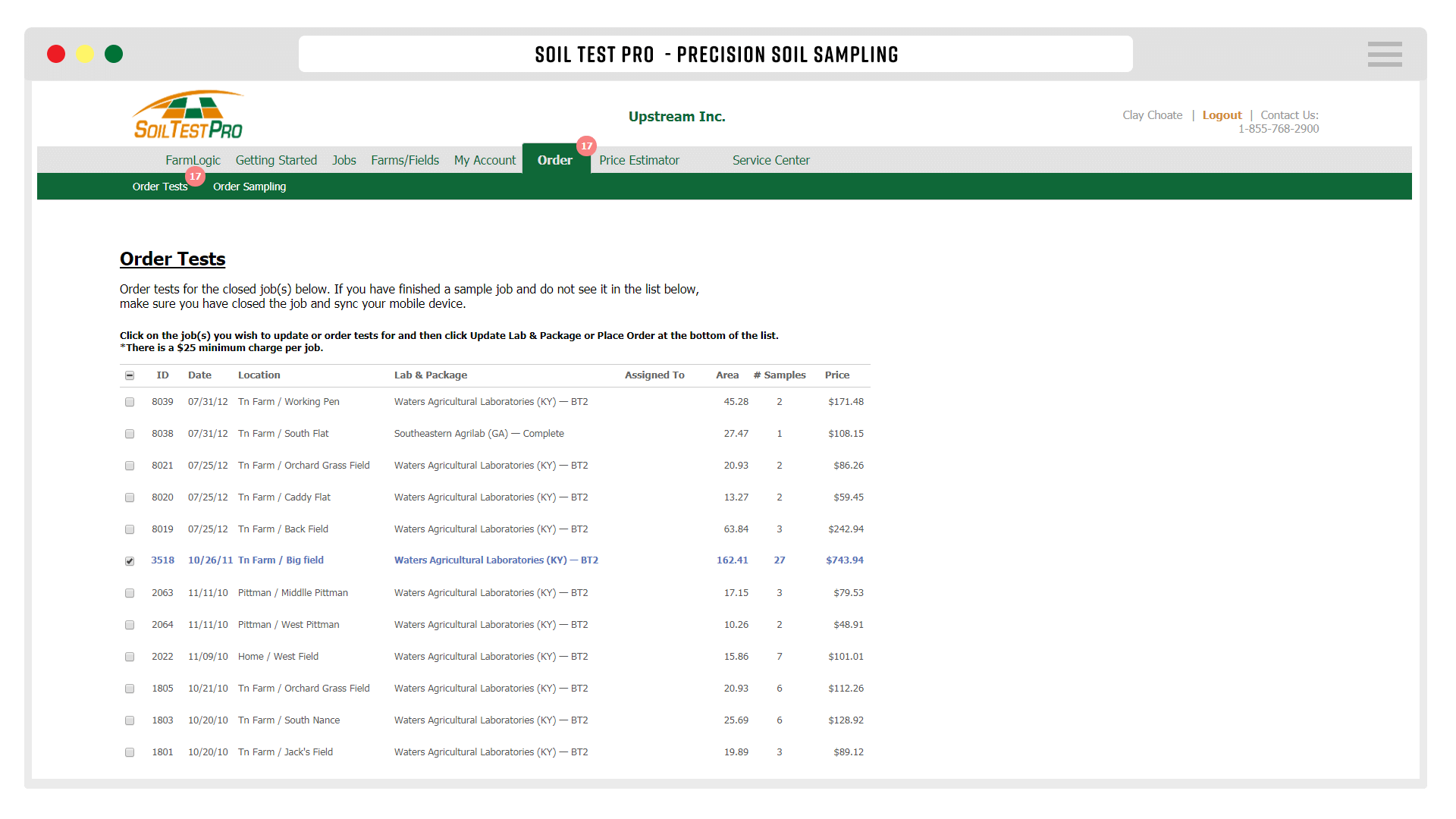1456x819 pixels.
Task: Click the Area column header
Action: click(x=727, y=375)
